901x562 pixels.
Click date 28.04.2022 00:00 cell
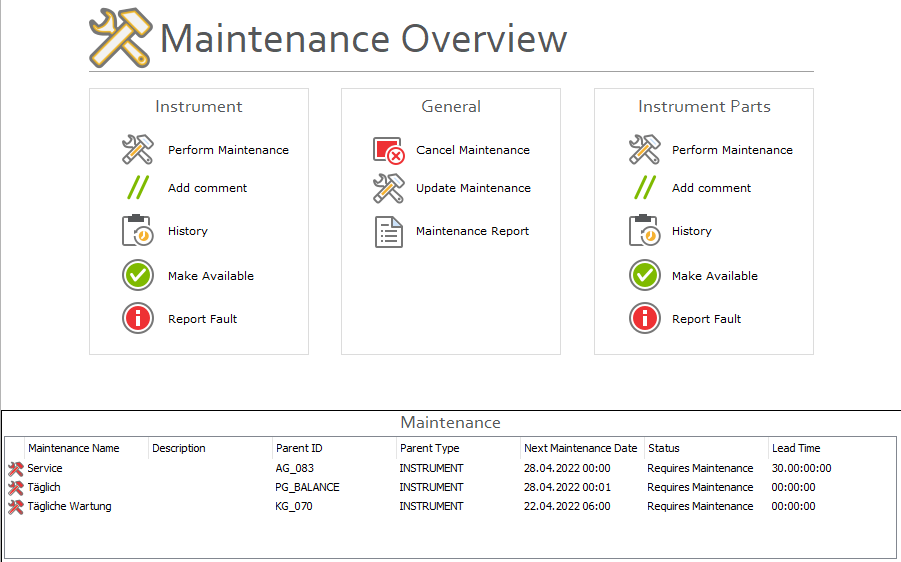[x=567, y=468]
